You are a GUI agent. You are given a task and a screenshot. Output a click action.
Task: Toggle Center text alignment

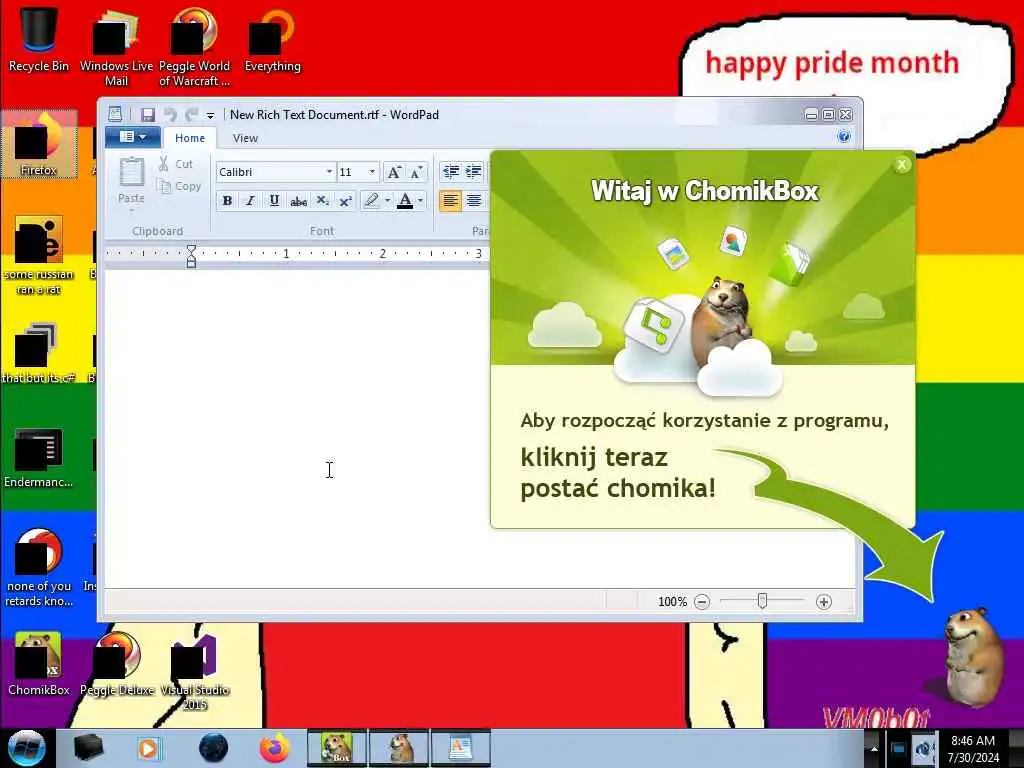474,200
